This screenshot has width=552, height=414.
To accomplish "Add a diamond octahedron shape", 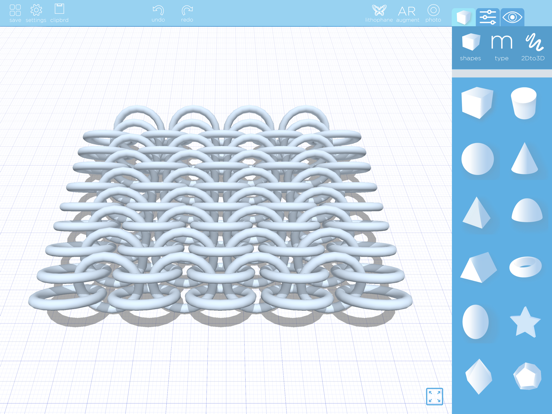I will (x=478, y=376).
